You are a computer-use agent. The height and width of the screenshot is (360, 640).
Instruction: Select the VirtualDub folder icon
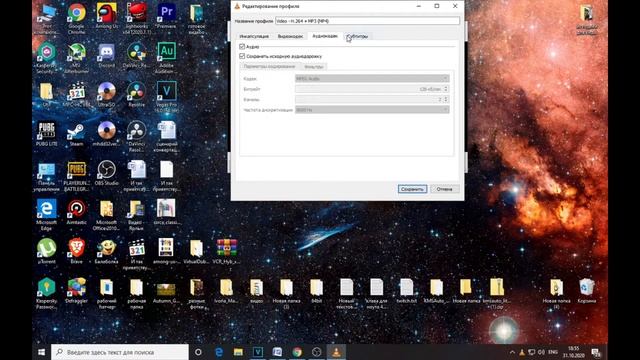[x=196, y=251]
